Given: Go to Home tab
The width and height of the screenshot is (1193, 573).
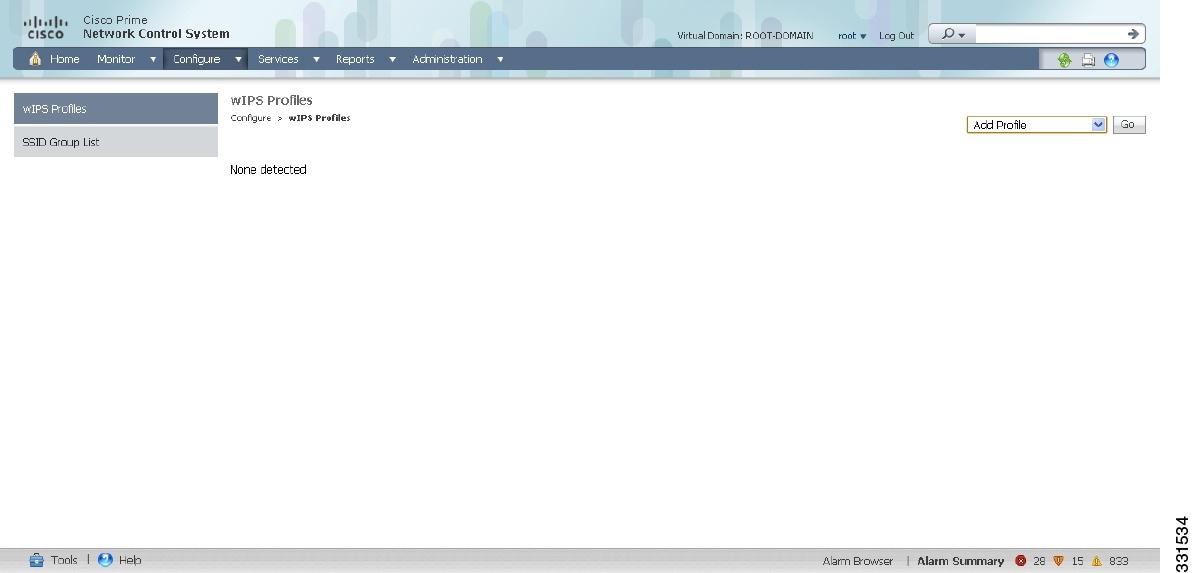Looking at the screenshot, I should click(65, 59).
